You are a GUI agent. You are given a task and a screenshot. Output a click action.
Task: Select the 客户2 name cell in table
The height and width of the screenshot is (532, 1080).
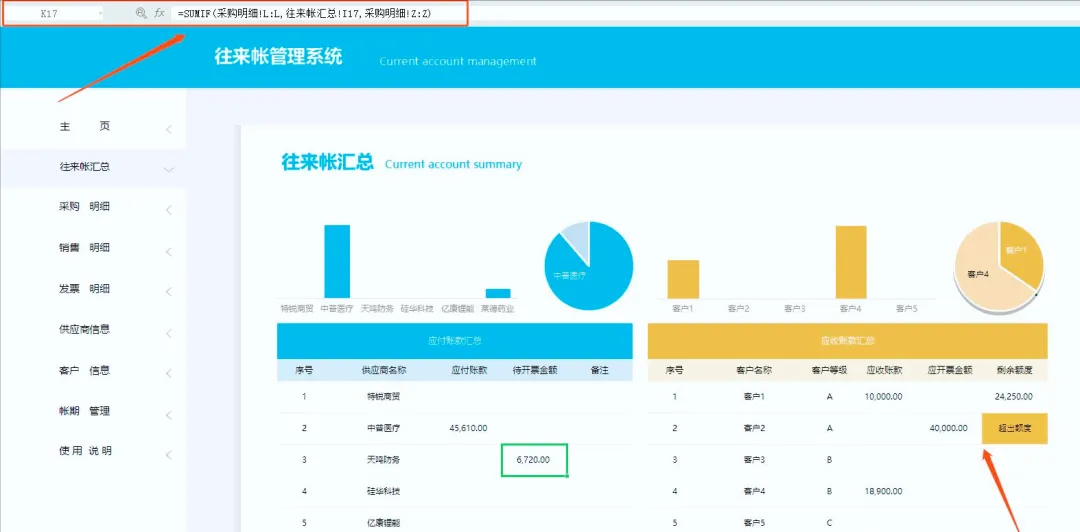point(754,428)
